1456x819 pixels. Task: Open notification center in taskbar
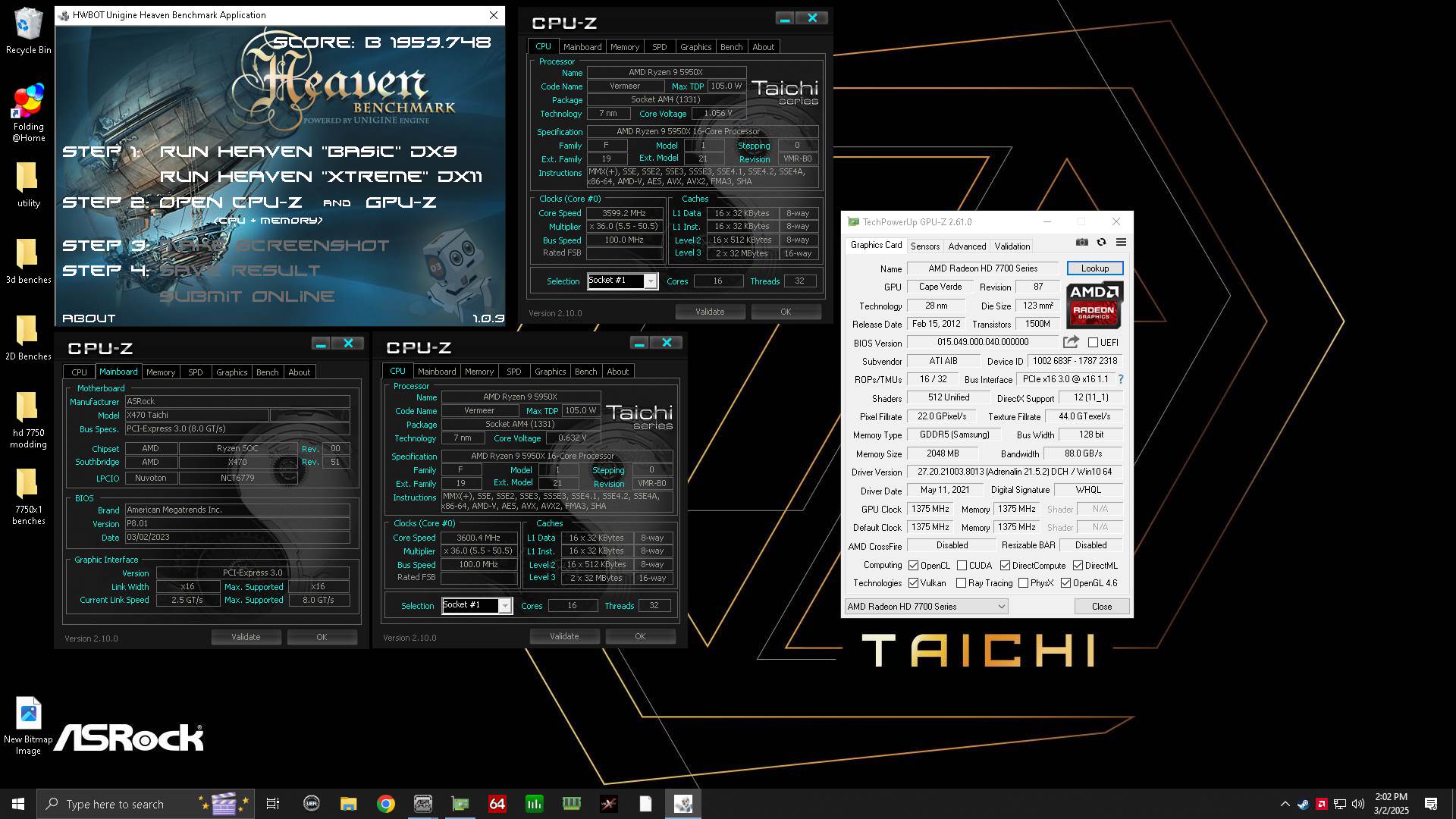[1431, 804]
